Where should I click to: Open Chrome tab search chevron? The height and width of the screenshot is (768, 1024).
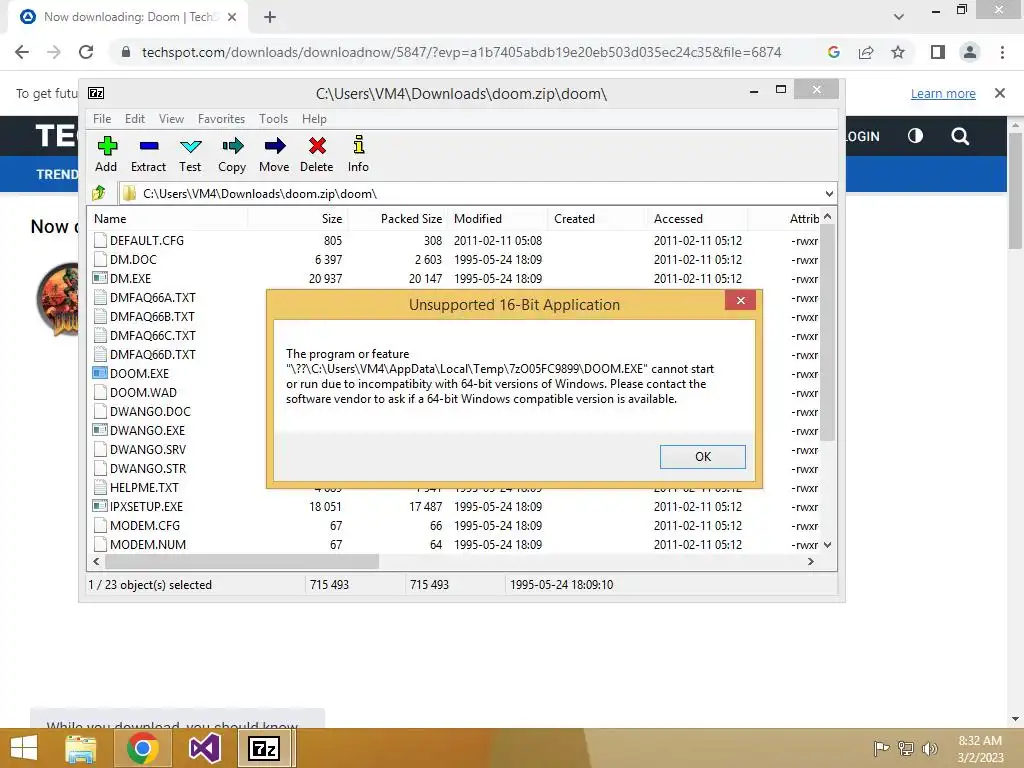tap(899, 17)
